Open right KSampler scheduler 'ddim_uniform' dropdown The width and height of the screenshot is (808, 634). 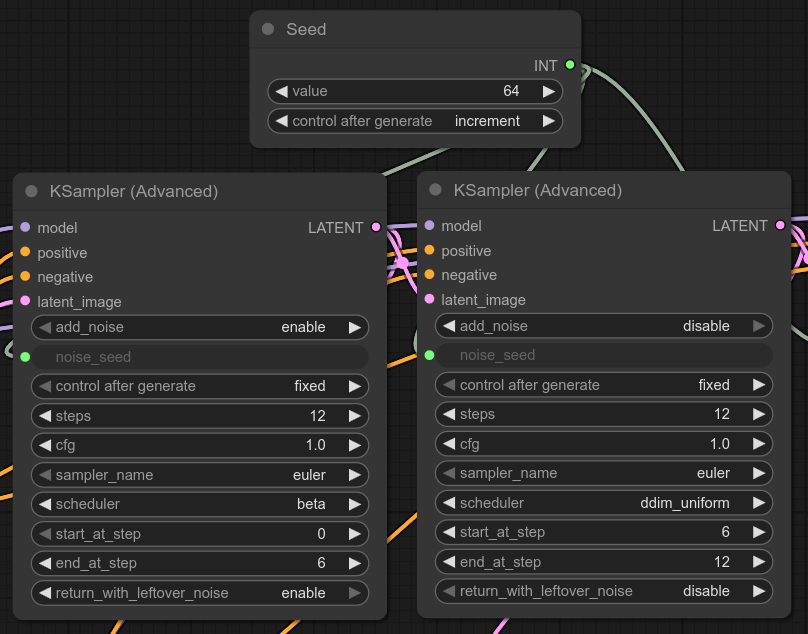(604, 503)
